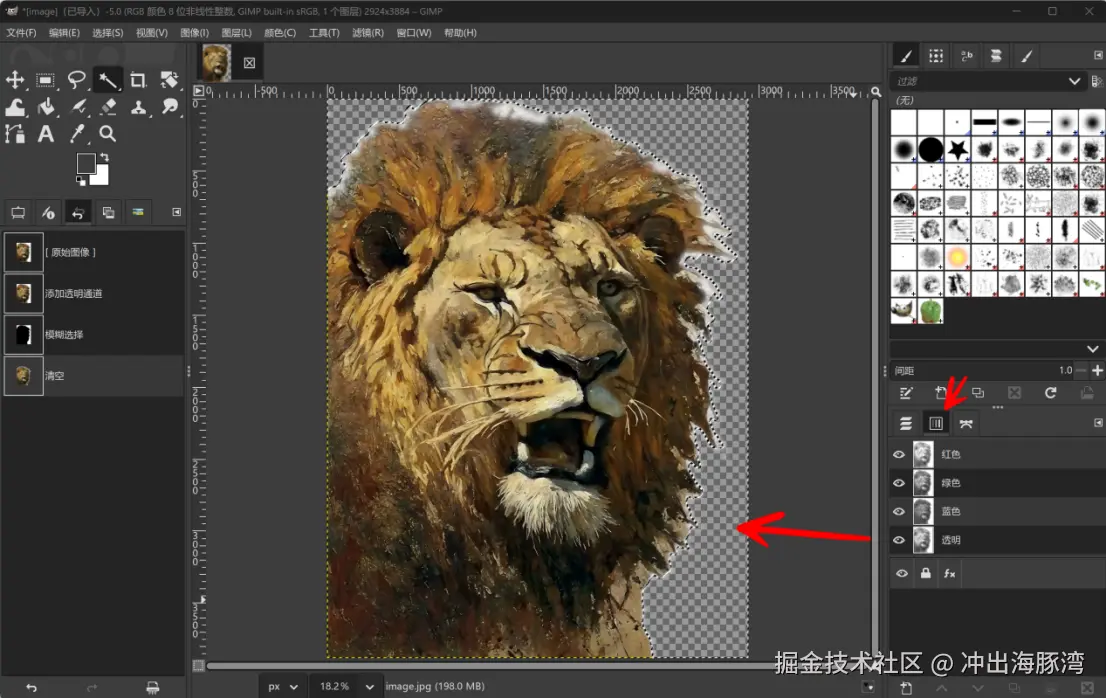Adjust the 间距 spacing slider field
This screenshot has height=698, width=1106.
pos(983,370)
